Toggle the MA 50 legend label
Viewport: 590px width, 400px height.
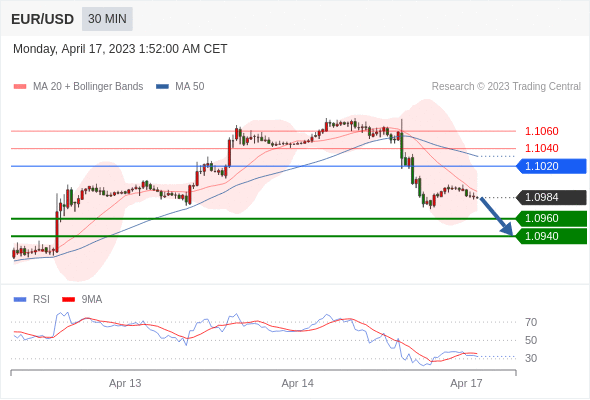tap(190, 87)
